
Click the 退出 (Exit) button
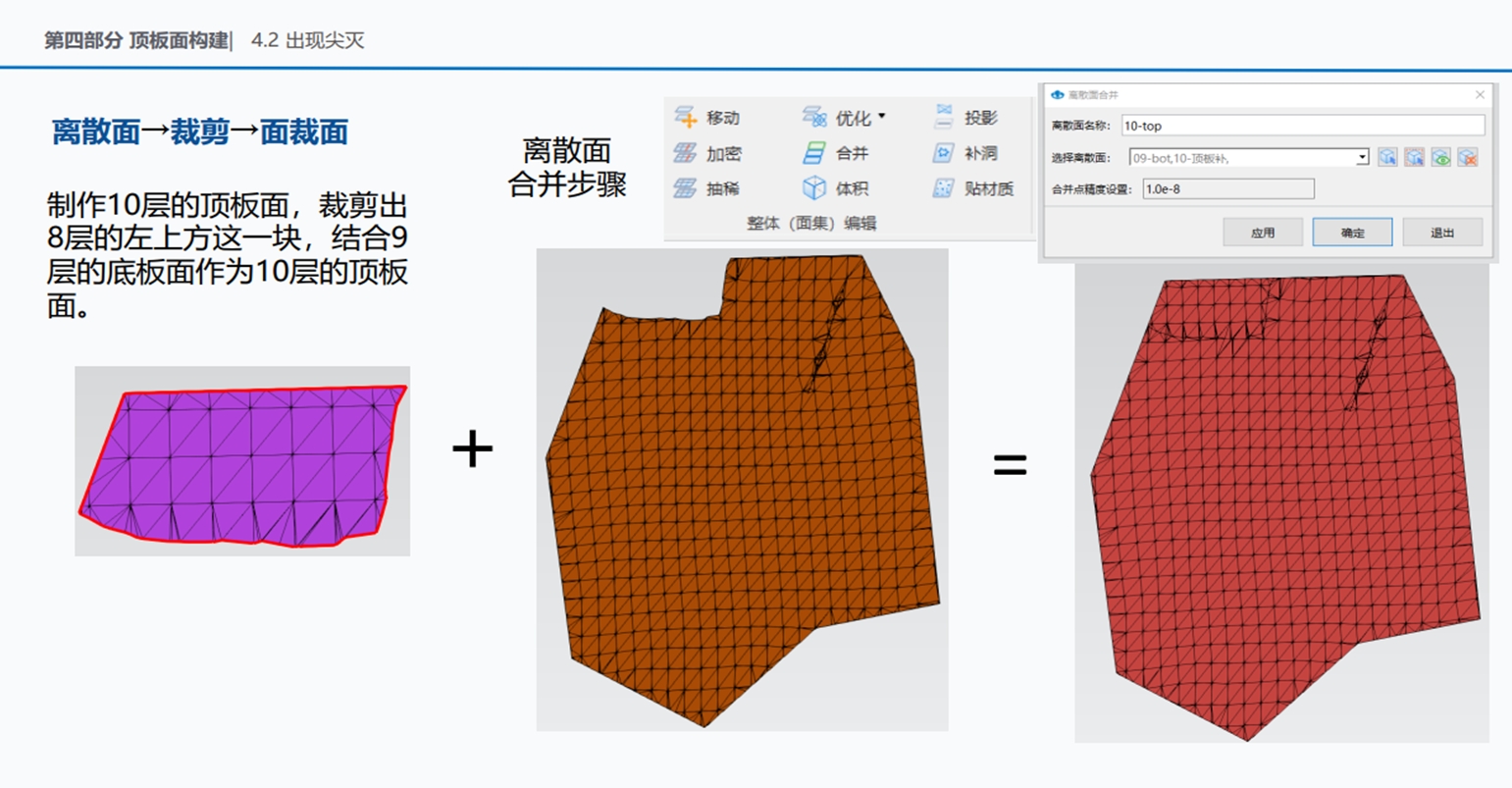click(x=1442, y=233)
